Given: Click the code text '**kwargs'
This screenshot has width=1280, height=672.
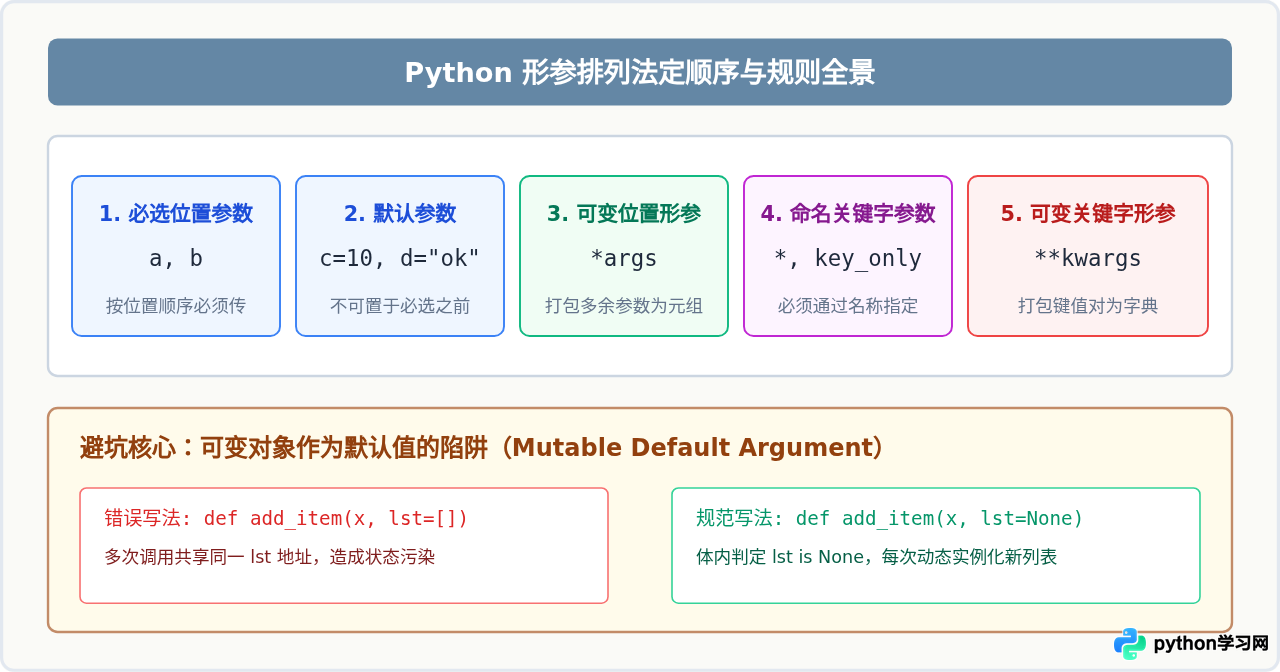Looking at the screenshot, I should [x=1088, y=258].
